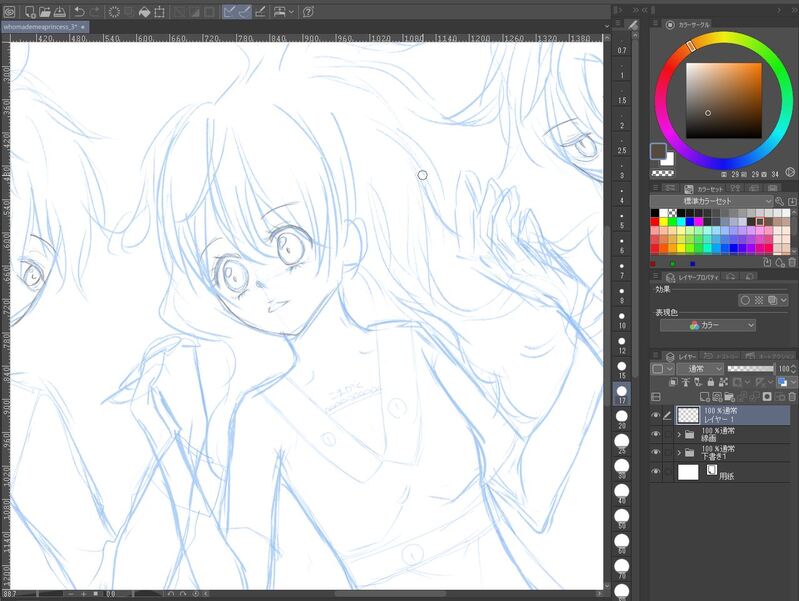Image resolution: width=799 pixels, height=601 pixels.
Task: Toggle snap to grid icon
Action: click(x=260, y=11)
